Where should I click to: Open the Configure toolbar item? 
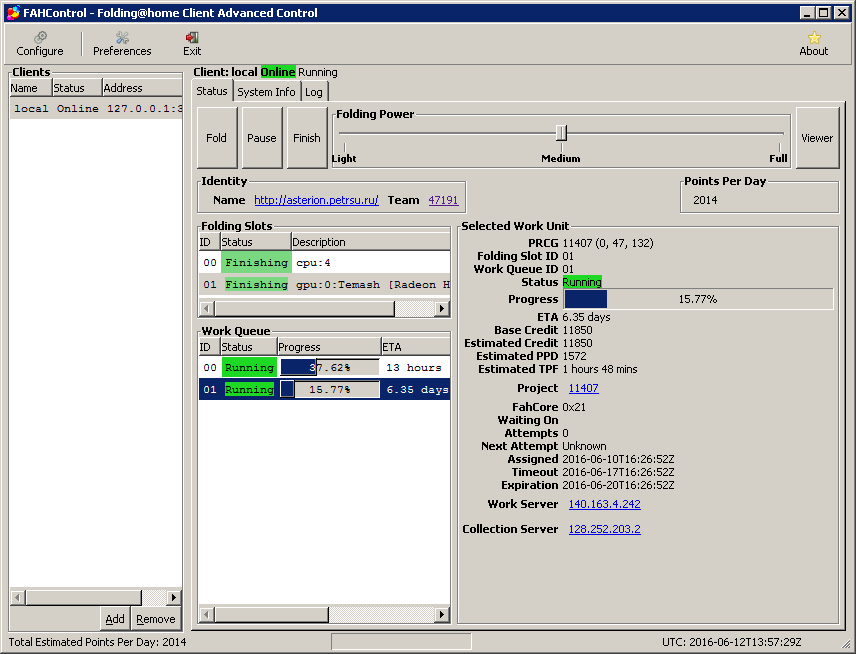pyautogui.click(x=40, y=44)
